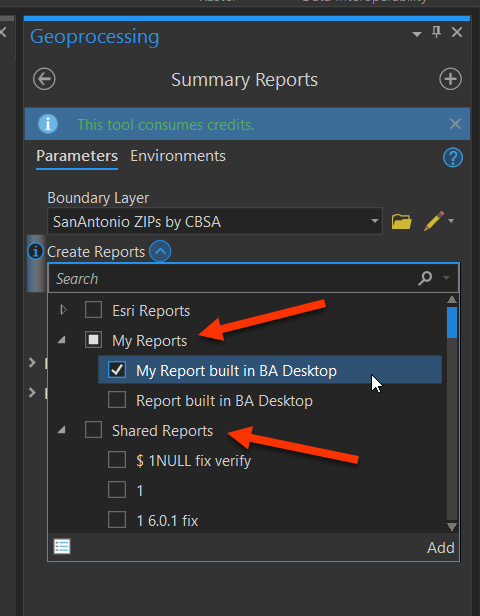This screenshot has width=480, height=616.
Task: Collapse the Shared Reports tree node
Action: click(x=61, y=431)
